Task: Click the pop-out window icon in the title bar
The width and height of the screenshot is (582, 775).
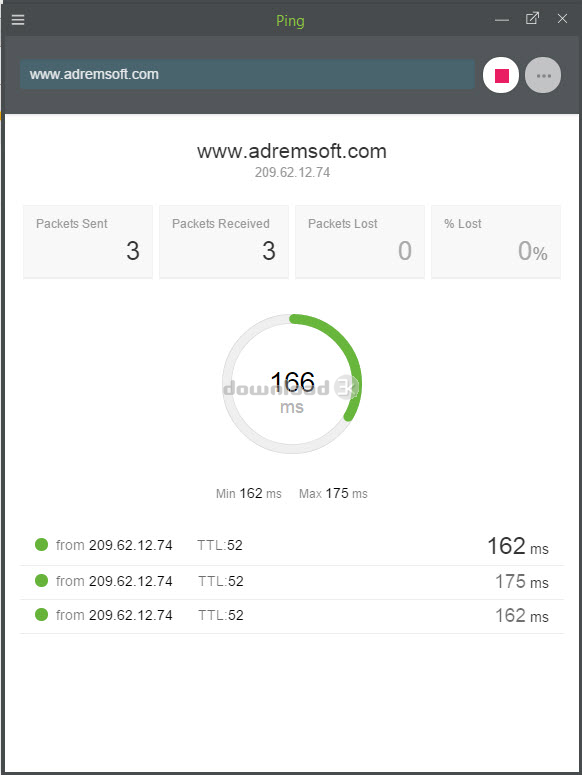Action: [532, 19]
